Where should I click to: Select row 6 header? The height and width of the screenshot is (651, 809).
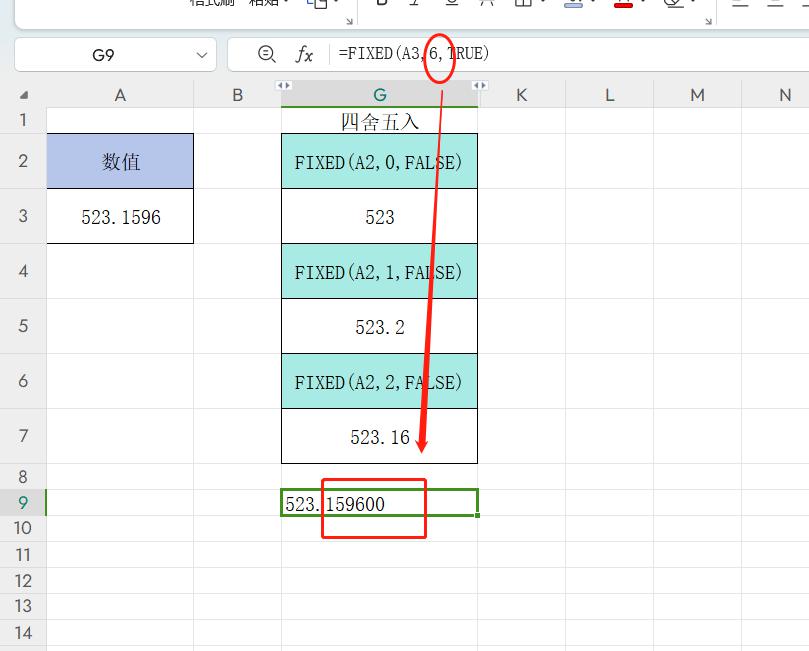pos(23,381)
